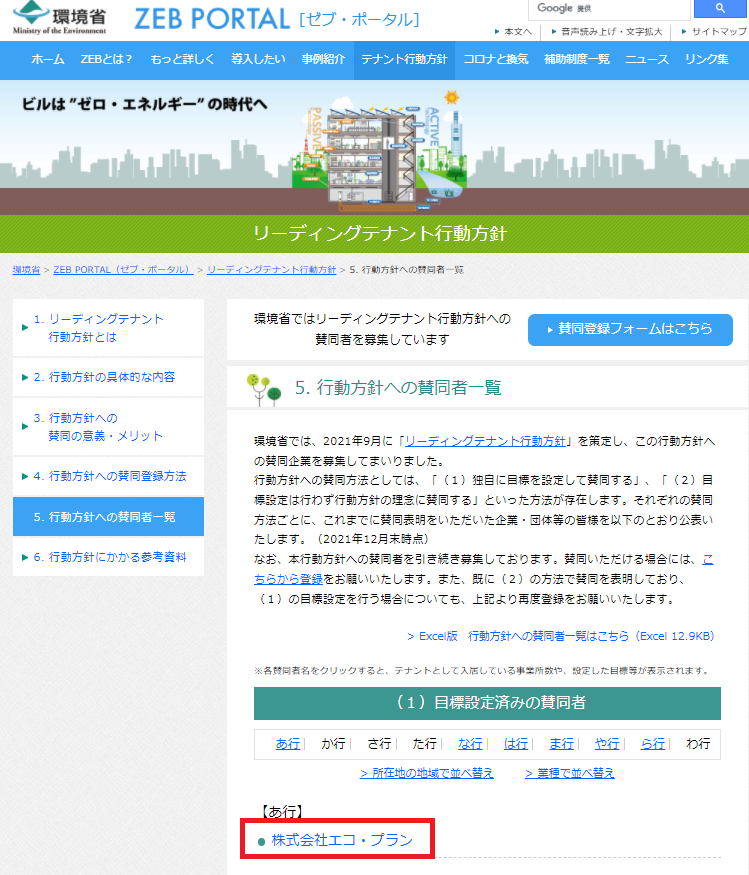Open the テナント行動方針 navigation tab

[405, 60]
